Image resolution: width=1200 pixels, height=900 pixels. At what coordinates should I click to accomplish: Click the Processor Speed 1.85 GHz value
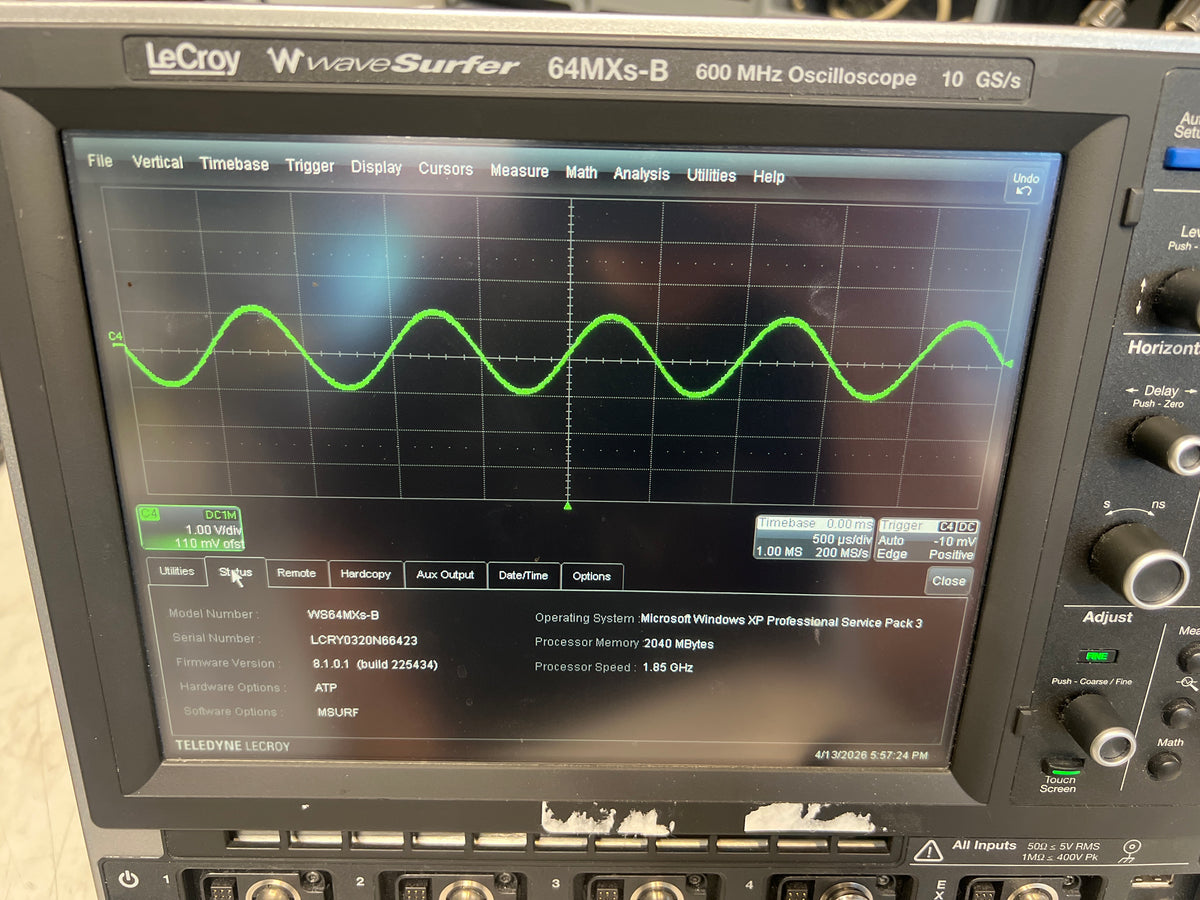pos(668,668)
